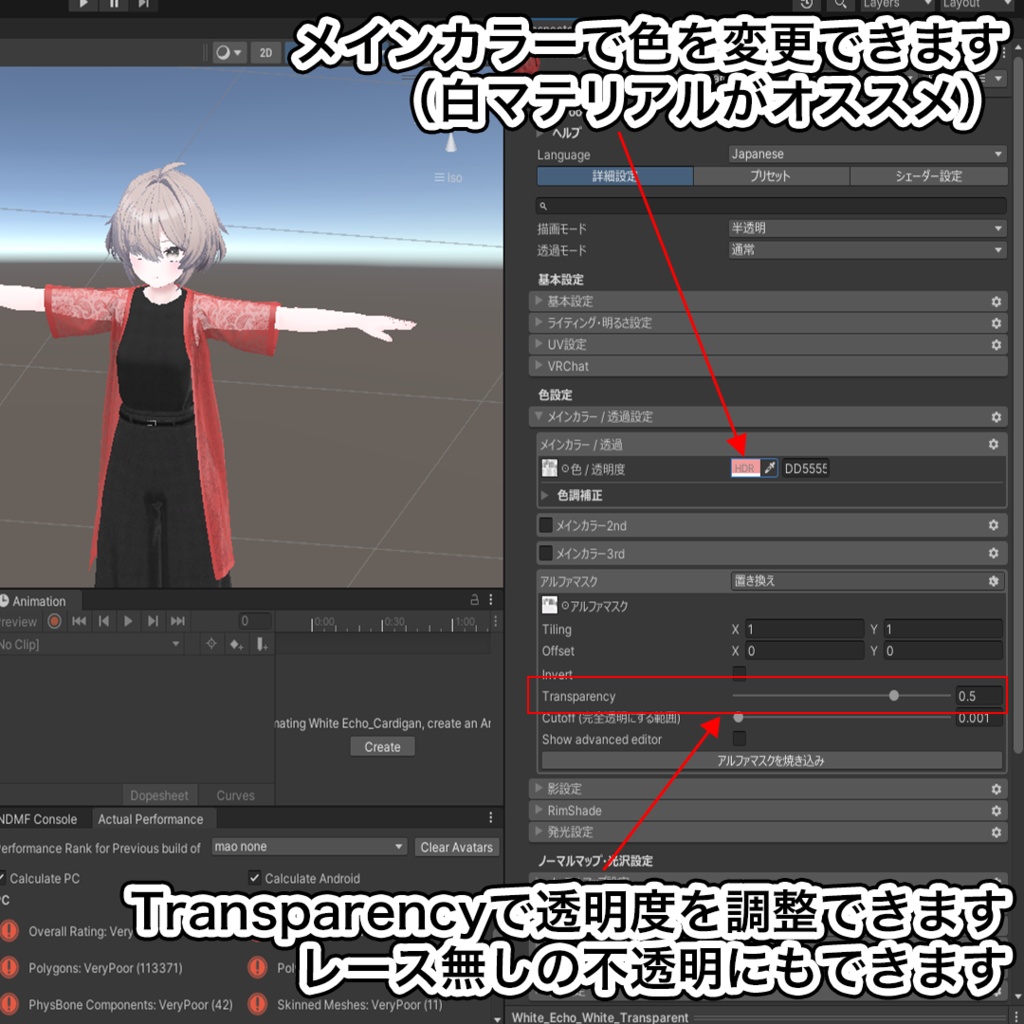Click the add event icon in Animation
Screen dimensions: 1024x1024
(x=261, y=645)
